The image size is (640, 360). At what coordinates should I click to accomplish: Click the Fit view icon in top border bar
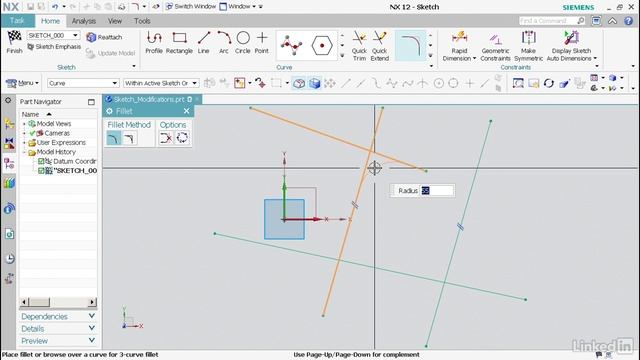(518, 83)
